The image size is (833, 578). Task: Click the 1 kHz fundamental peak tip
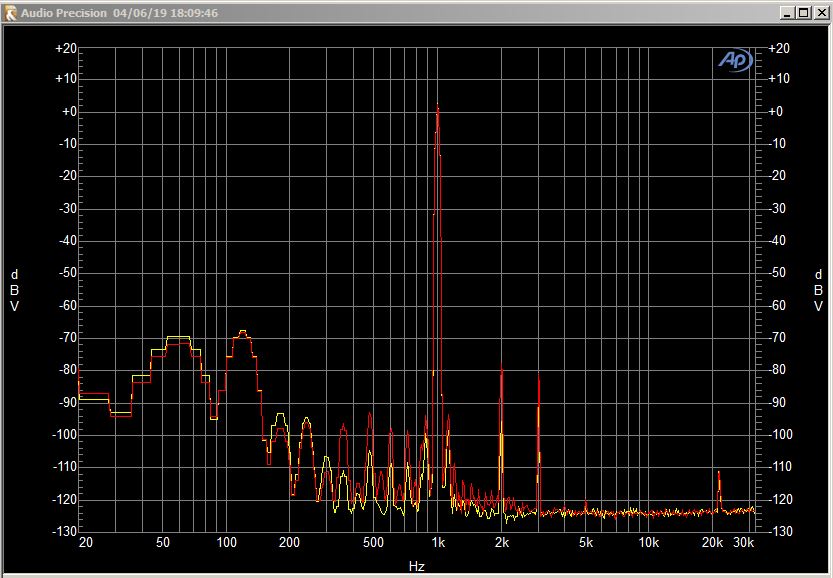coord(438,105)
